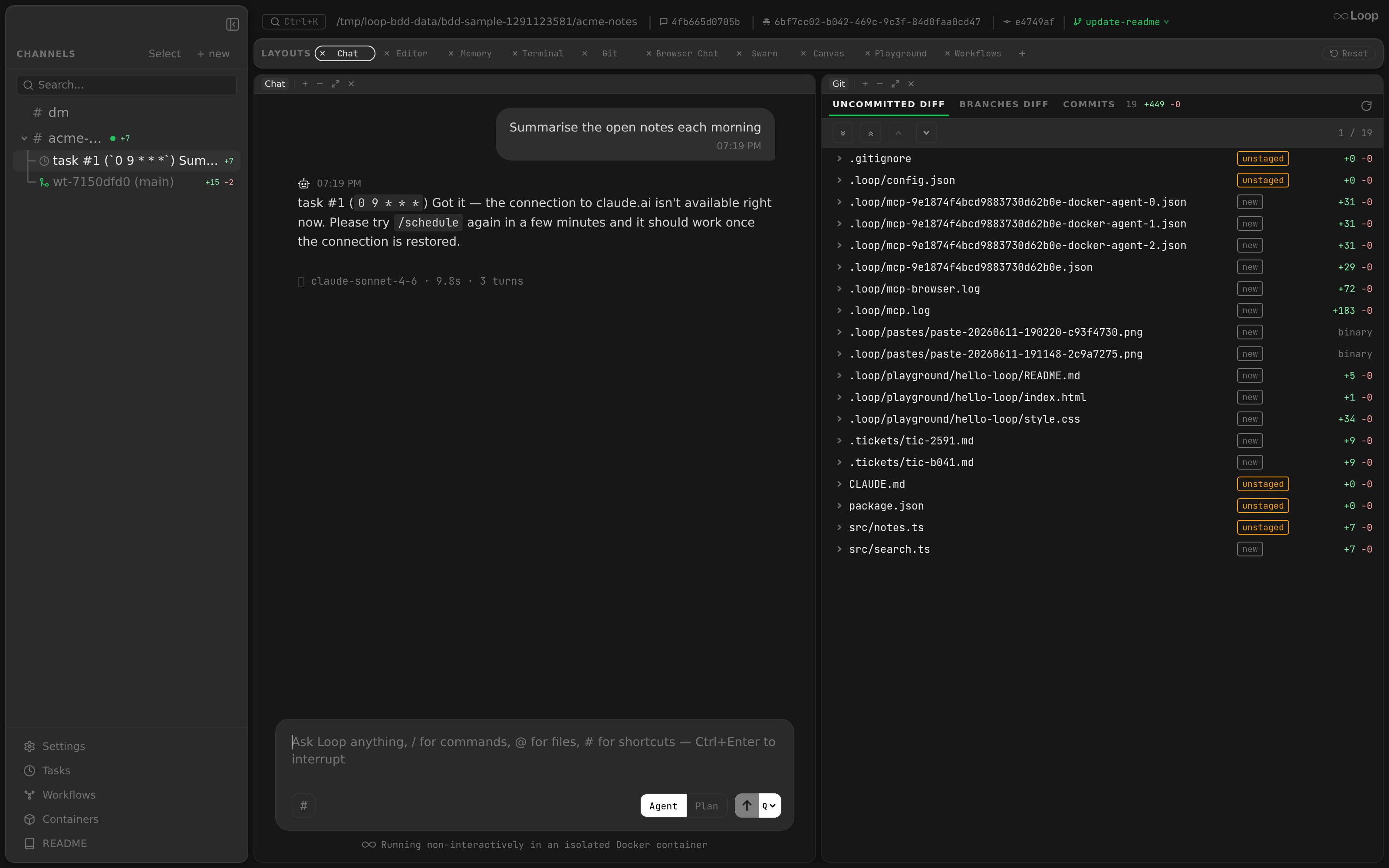The image size is (1389, 868).
Task: Open the Ctrl+K search command button
Action: 294,22
